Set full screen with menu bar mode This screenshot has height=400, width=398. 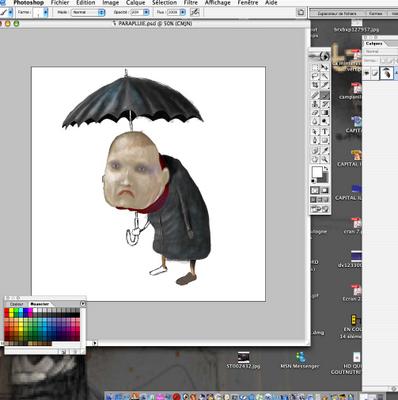click(320, 200)
